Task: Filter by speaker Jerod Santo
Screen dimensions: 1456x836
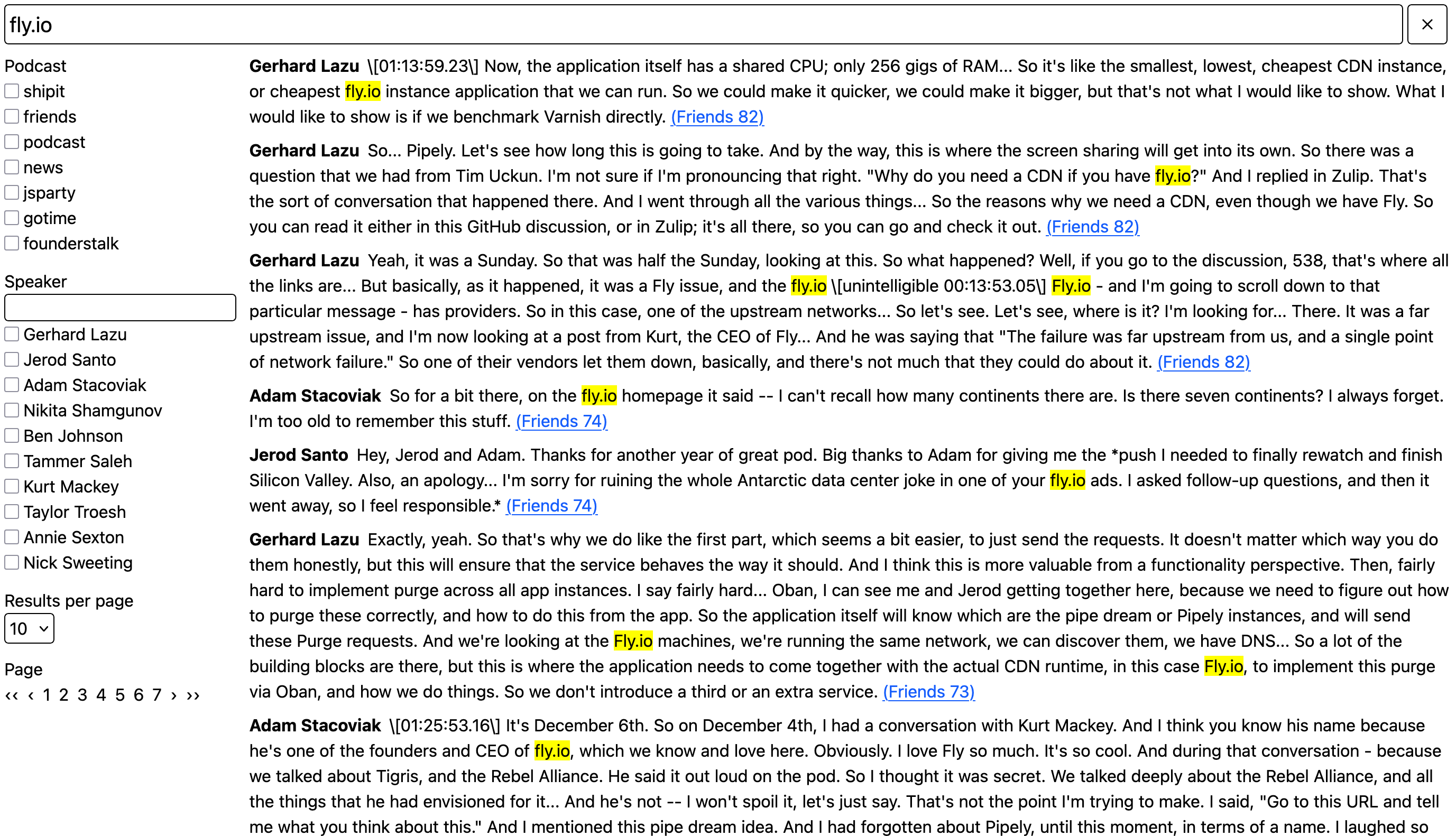Action: pos(12,359)
